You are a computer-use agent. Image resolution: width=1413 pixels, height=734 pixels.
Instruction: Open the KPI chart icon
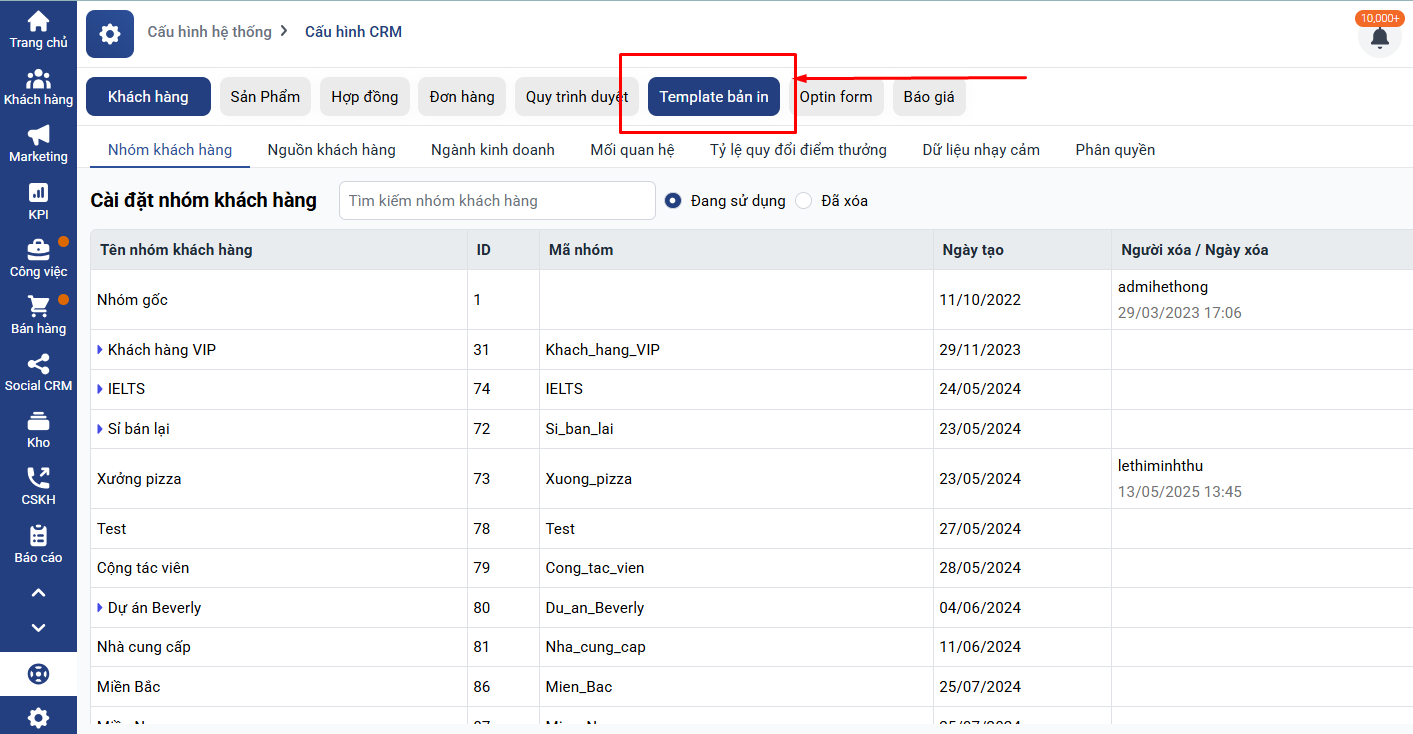pyautogui.click(x=38, y=193)
